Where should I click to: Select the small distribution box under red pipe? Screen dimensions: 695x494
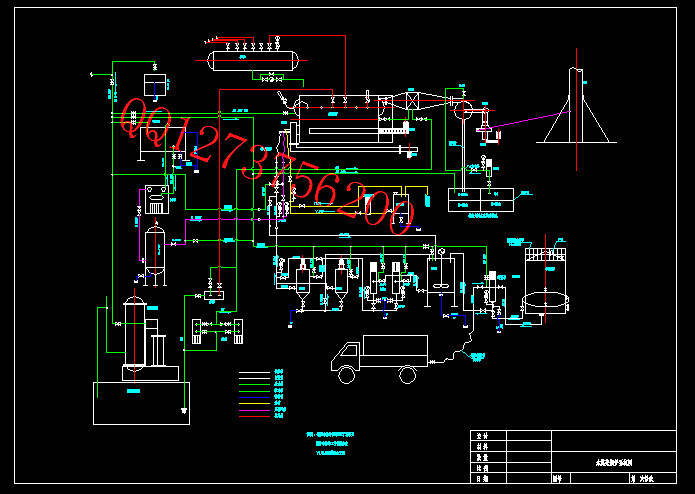(x=214, y=295)
